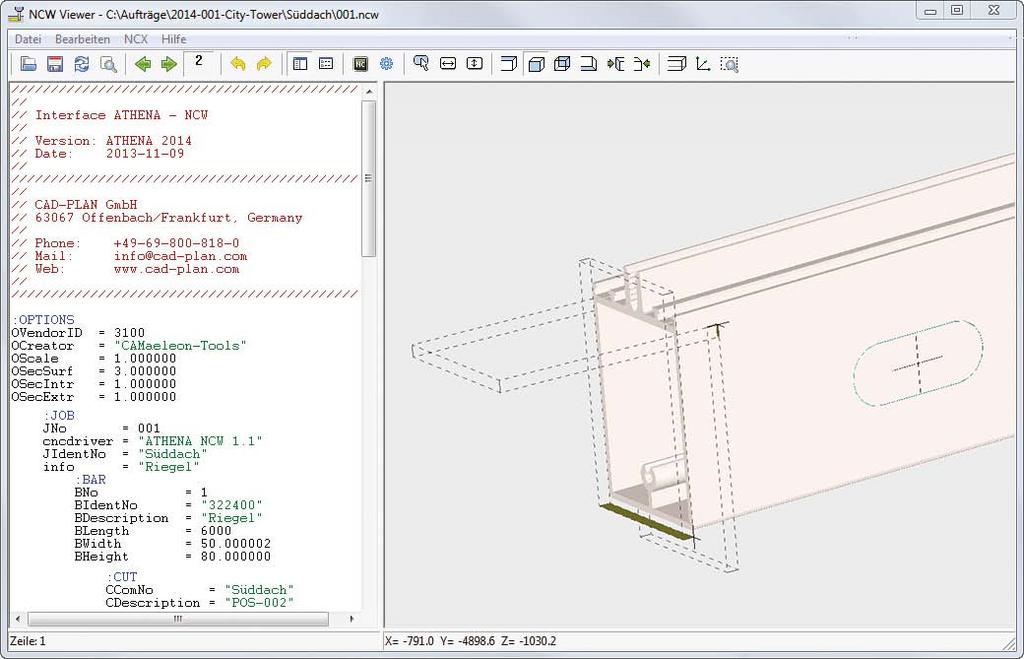
Task: Click the 'www.cad-plan.com' text
Action: [x=176, y=269]
